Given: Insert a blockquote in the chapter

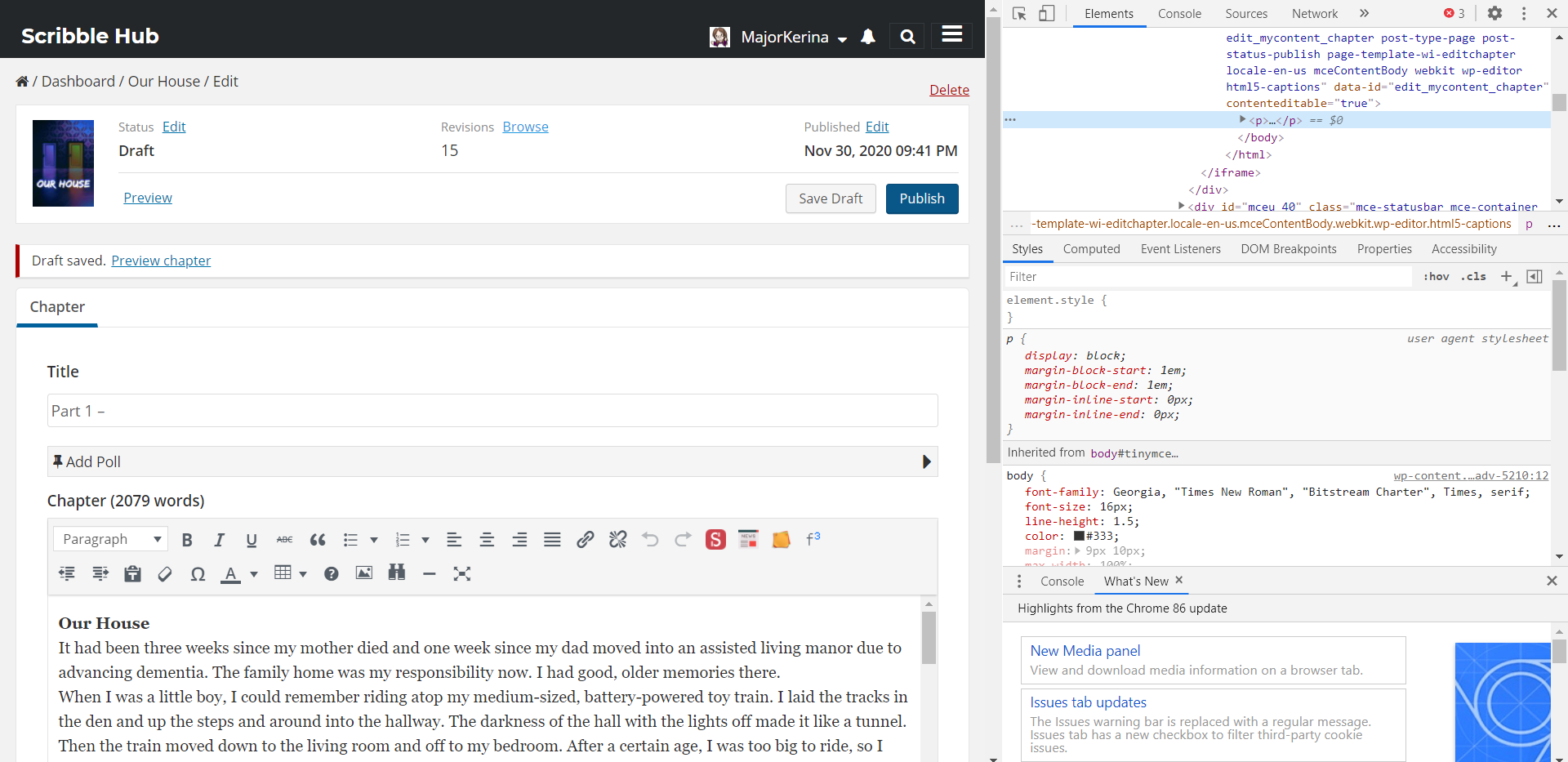Looking at the screenshot, I should [x=318, y=540].
